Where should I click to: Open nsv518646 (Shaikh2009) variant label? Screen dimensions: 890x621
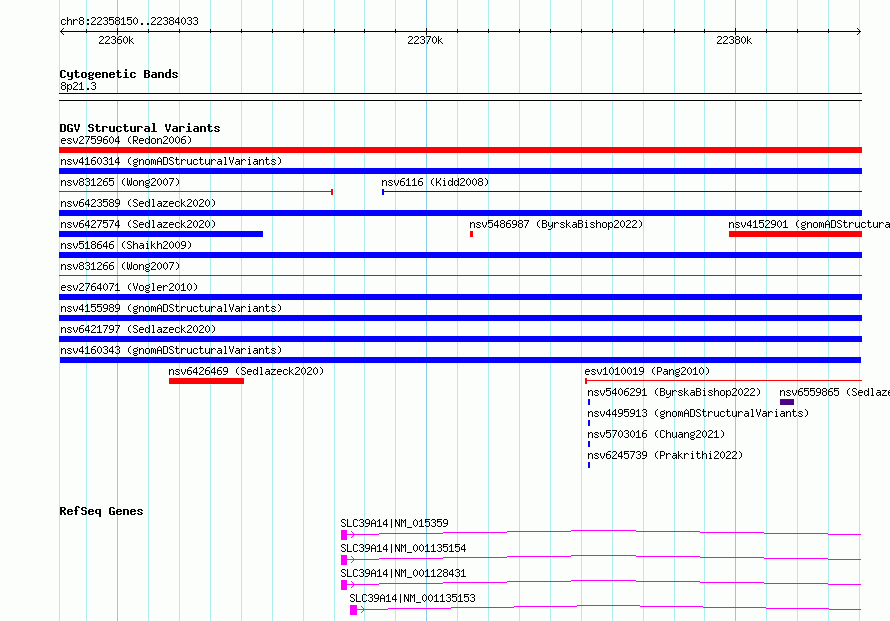click(126, 245)
